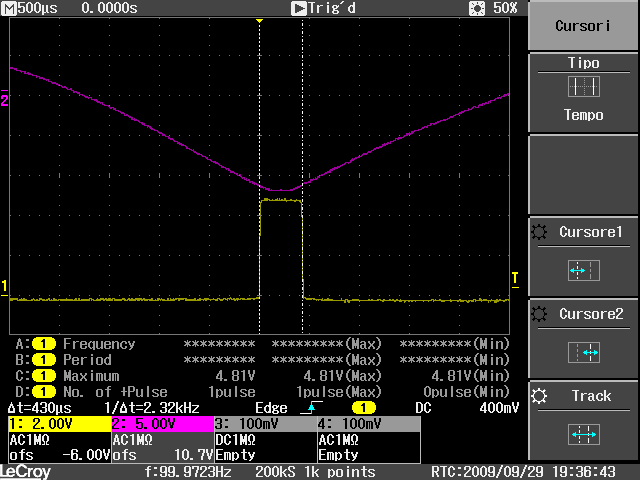Click the trigger level T marker
Image resolution: width=640 pixels, height=480 pixels.
pyautogui.click(x=515, y=277)
